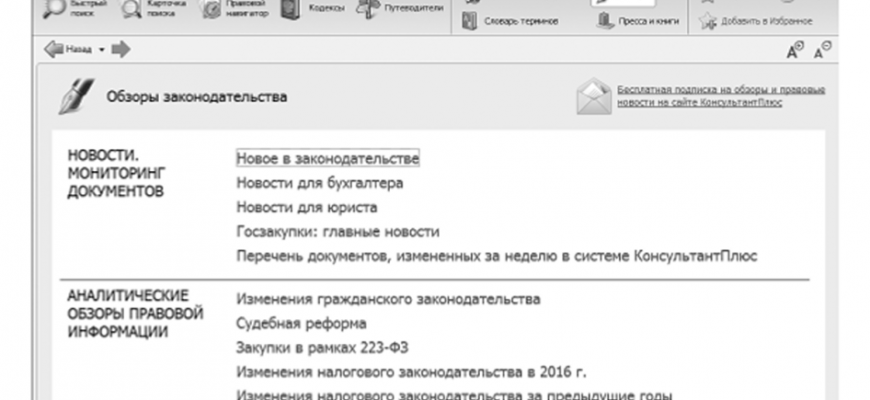Open the Бесплатная подписка на обзоры link

[x=721, y=96]
